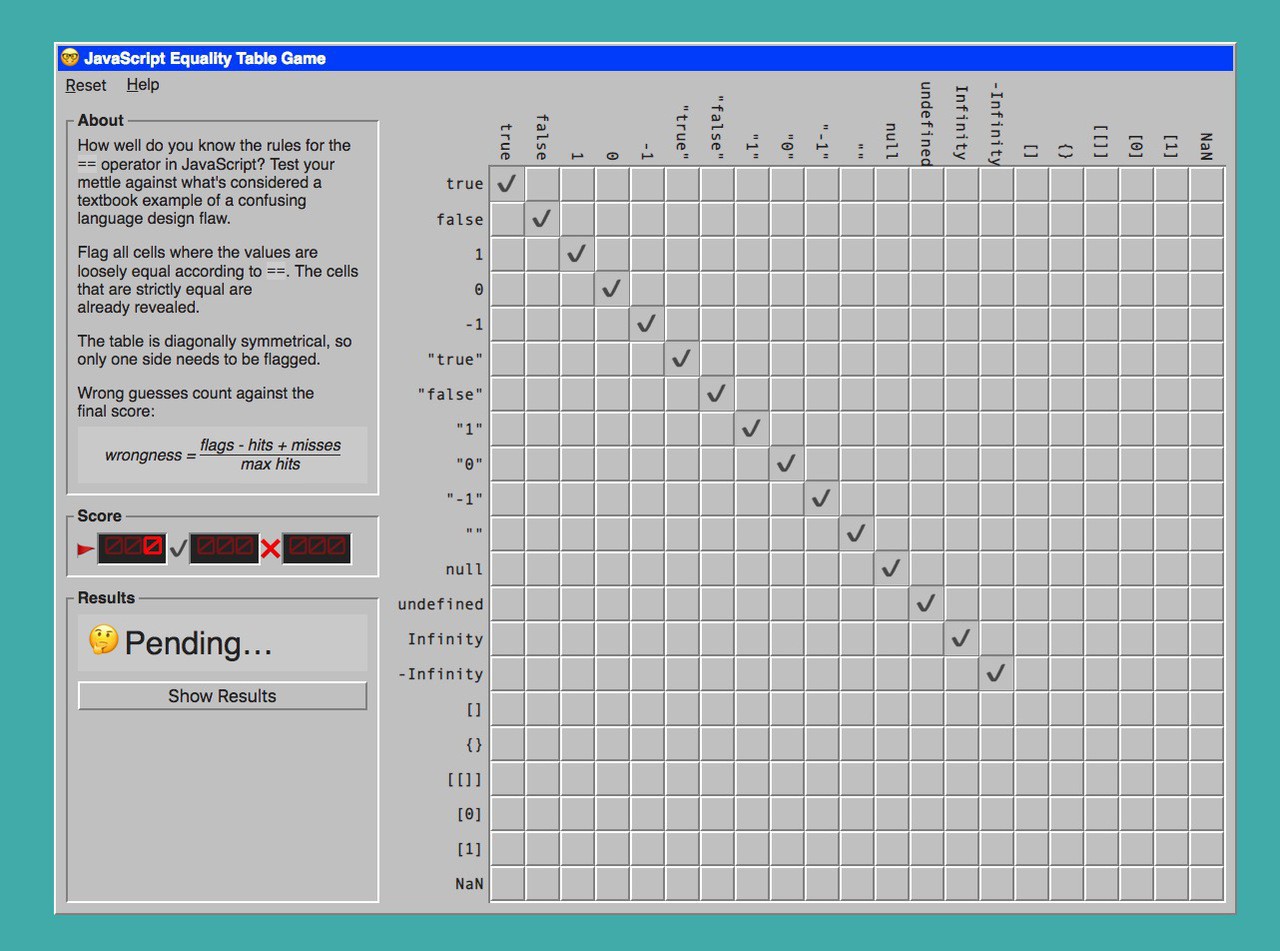
Task: Click the wrongness formula in the About panel
Action: 223,455
